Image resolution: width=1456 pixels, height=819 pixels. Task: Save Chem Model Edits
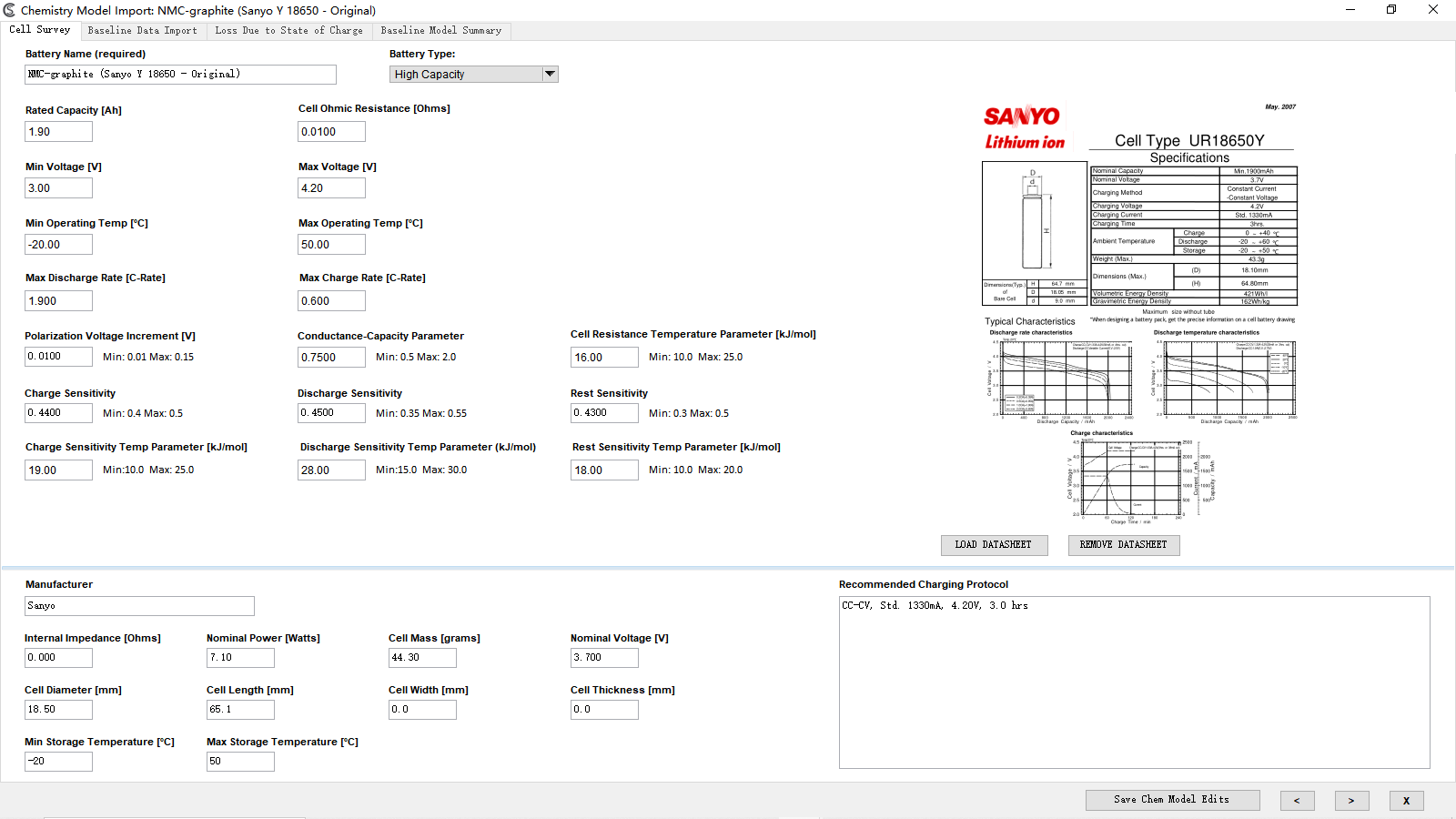(x=1172, y=800)
